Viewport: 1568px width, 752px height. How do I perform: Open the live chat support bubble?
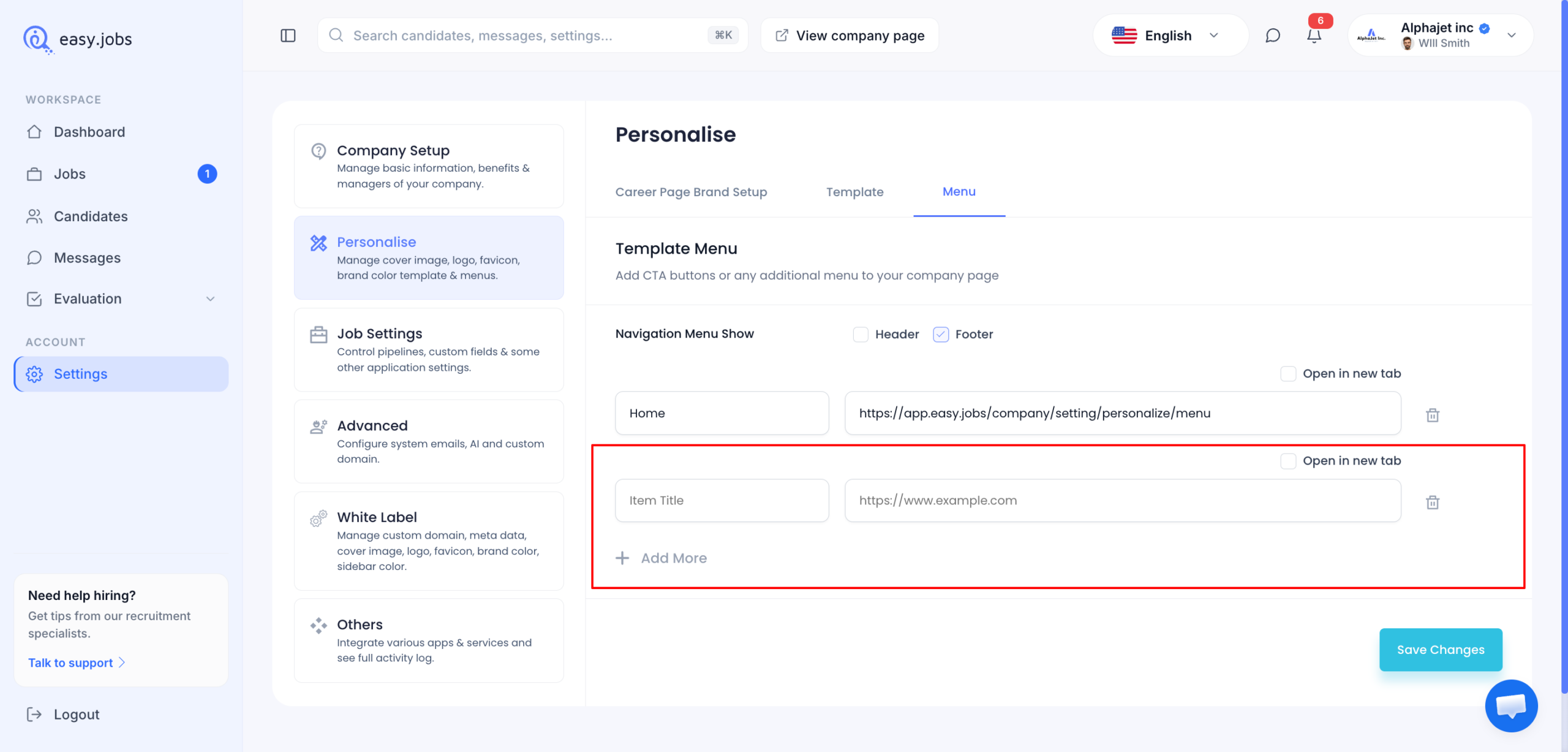[1511, 705]
